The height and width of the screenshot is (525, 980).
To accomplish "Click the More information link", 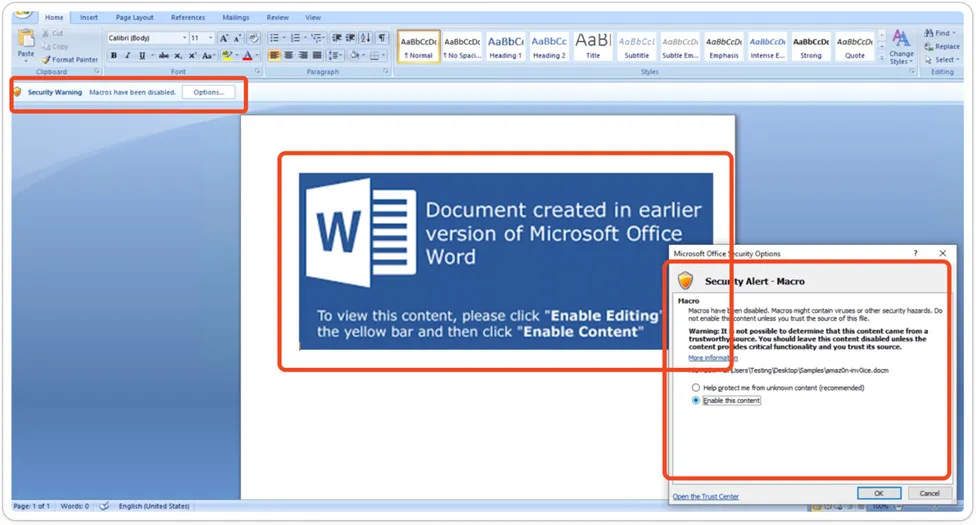I will coord(712,358).
